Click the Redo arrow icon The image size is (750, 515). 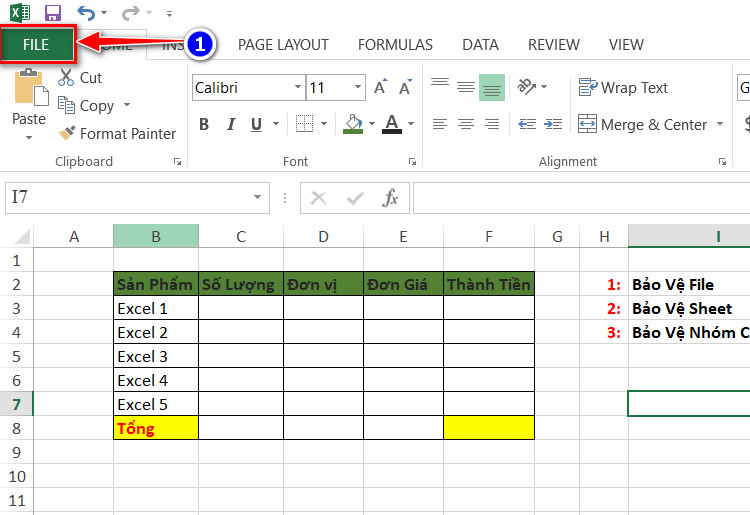130,12
